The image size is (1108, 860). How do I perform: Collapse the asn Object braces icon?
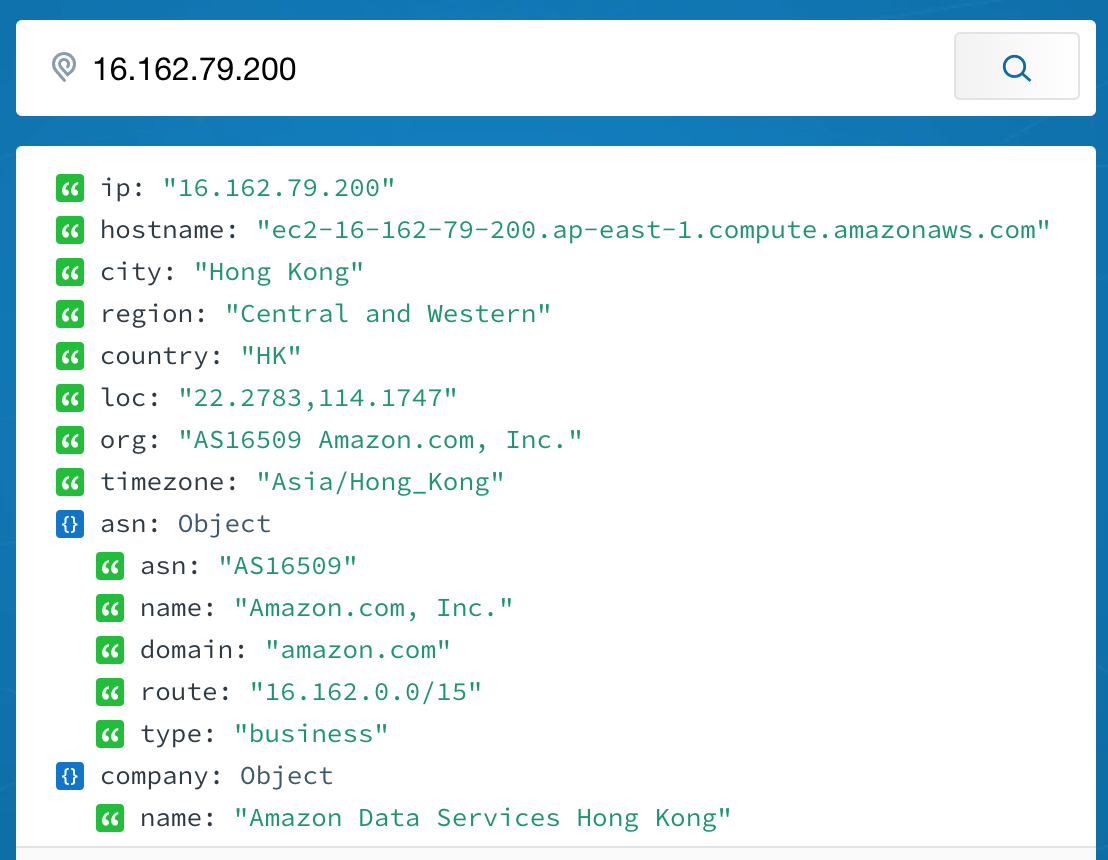[70, 524]
